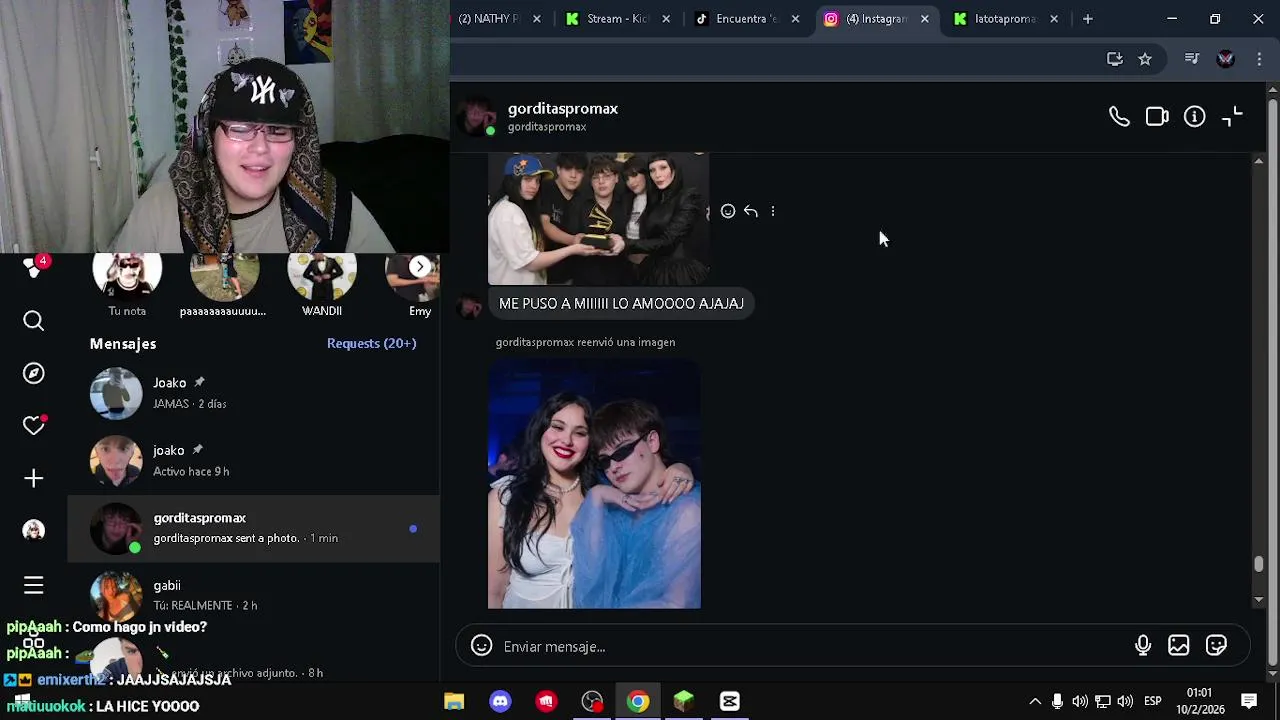Click ME PUSO A MIIIII message
Screen dimensions: 1280x720
pyautogui.click(x=621, y=304)
